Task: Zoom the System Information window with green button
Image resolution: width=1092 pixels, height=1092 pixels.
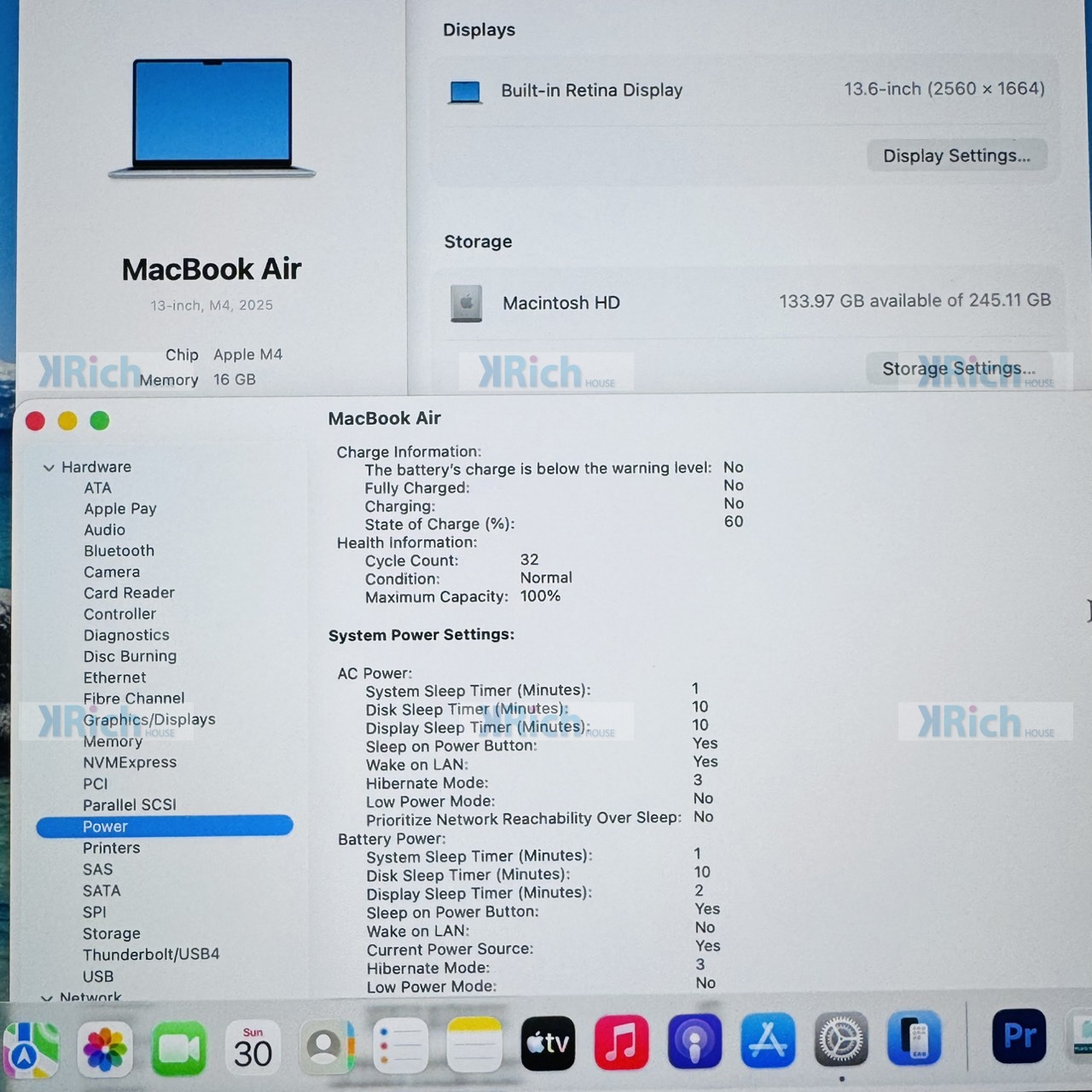Action: point(100,421)
